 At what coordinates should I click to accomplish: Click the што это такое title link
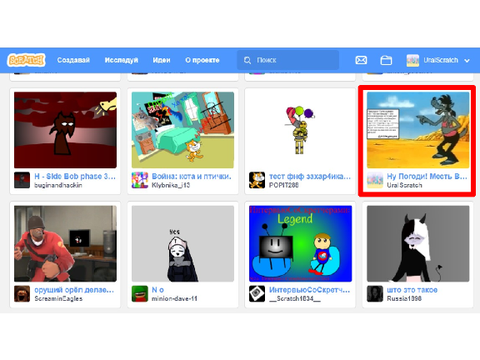tap(412, 290)
